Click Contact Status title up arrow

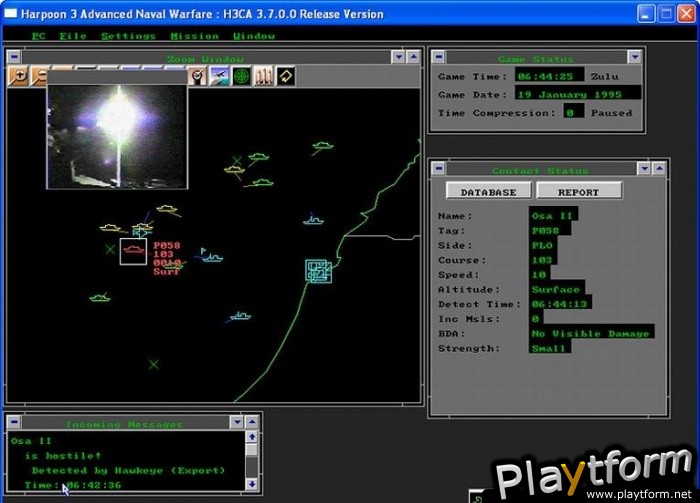(659, 168)
